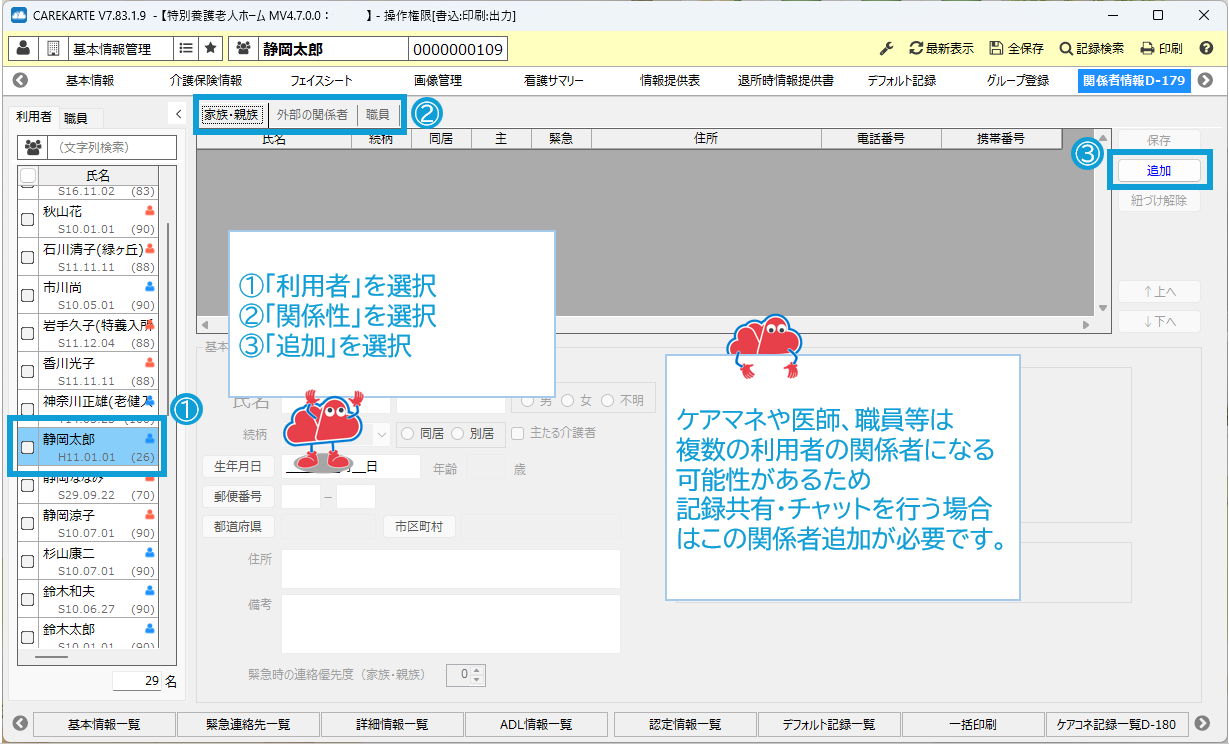Image resolution: width=1229 pixels, height=744 pixels.
Task: Switch to the 外部の関係者 tab
Action: (312, 115)
